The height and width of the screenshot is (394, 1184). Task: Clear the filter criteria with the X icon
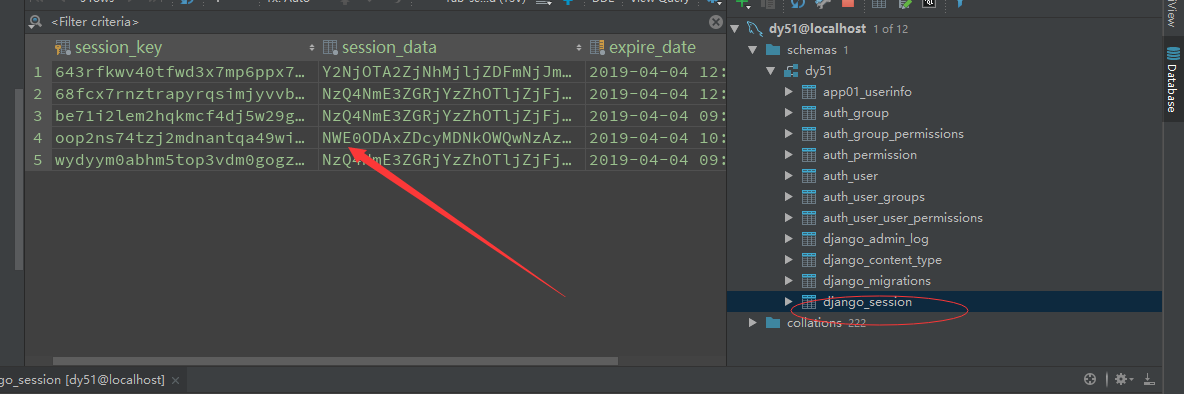(x=715, y=23)
